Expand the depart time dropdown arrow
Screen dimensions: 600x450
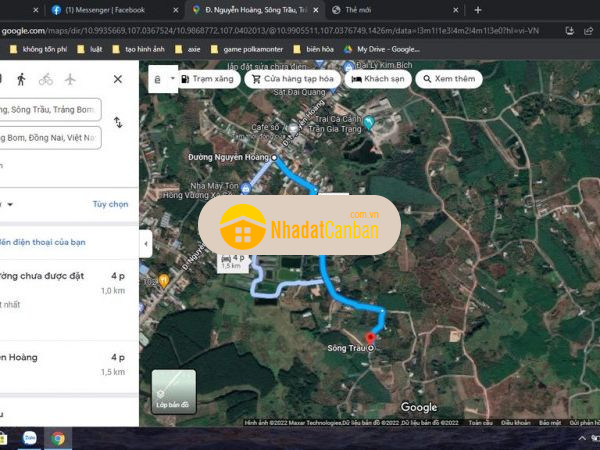(10, 203)
